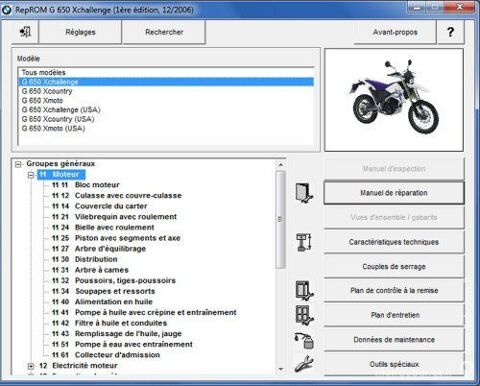Screen dimensions: 480x386
Task: Click the greyed Vues d'ensemble / gabarits button
Action: 394,217
